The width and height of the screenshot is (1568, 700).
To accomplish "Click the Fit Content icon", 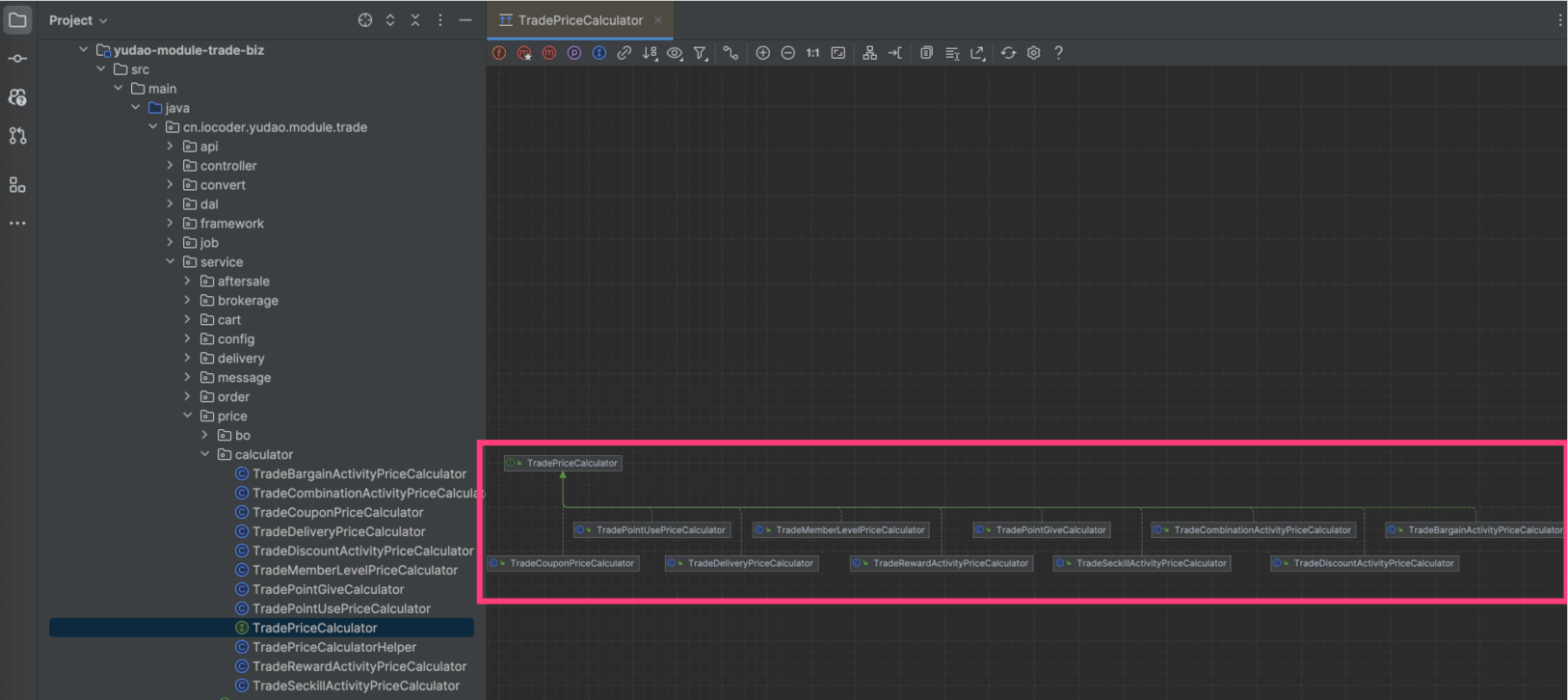I will [x=838, y=53].
